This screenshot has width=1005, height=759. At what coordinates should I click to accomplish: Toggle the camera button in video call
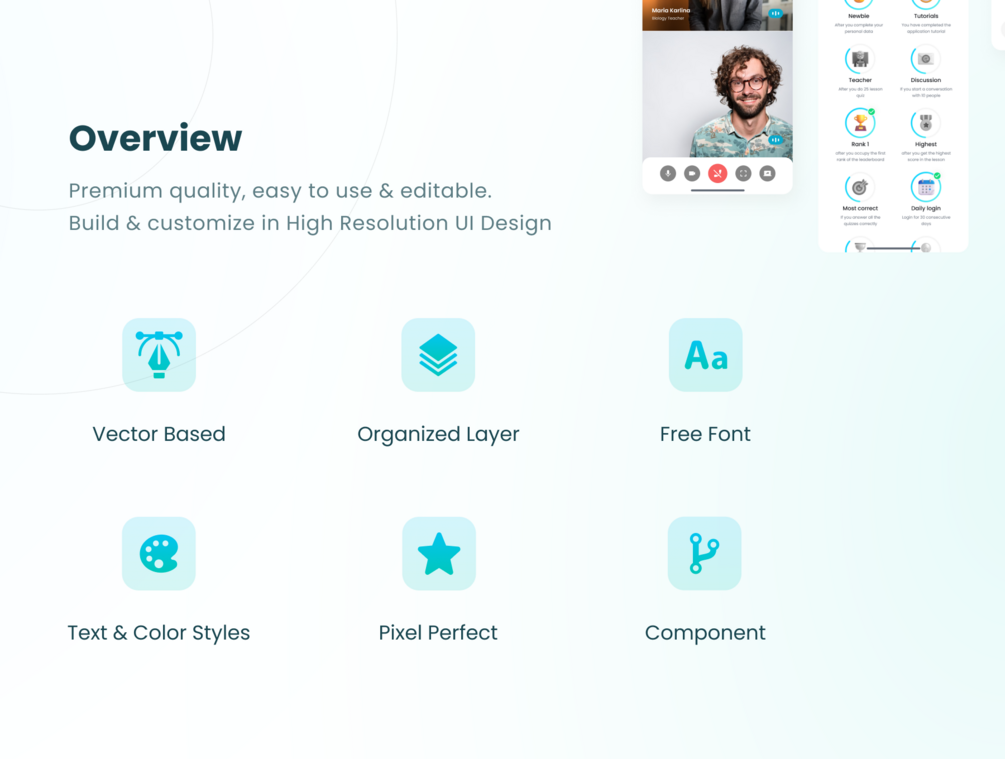[692, 174]
